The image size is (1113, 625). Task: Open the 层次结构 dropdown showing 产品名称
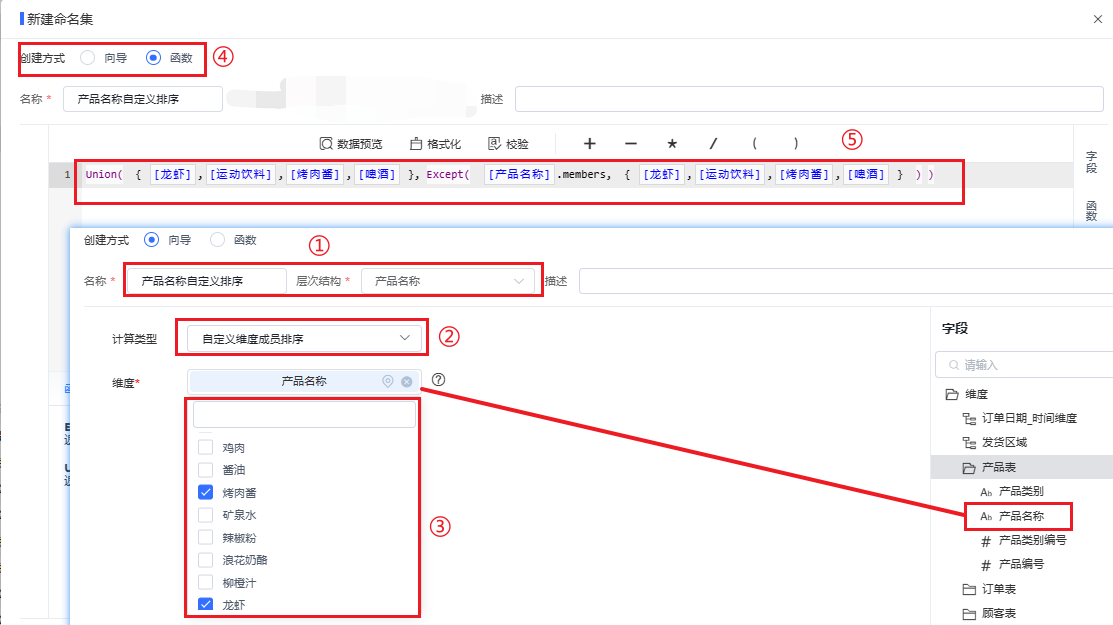[448, 281]
